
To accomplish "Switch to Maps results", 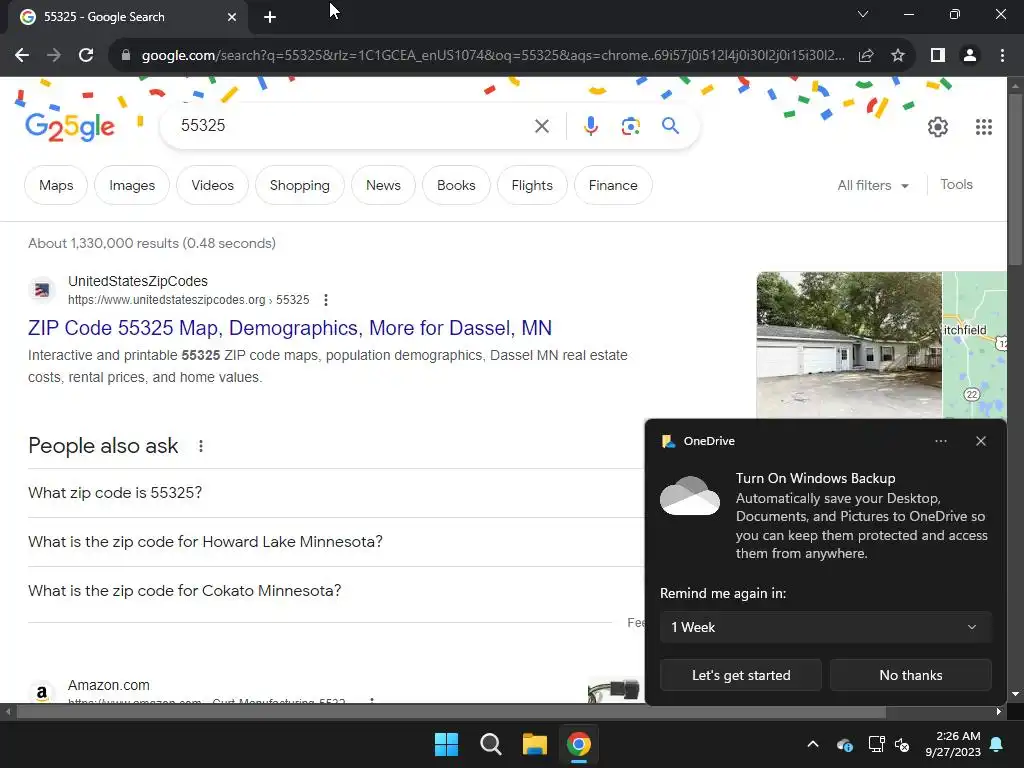I will coord(56,185).
